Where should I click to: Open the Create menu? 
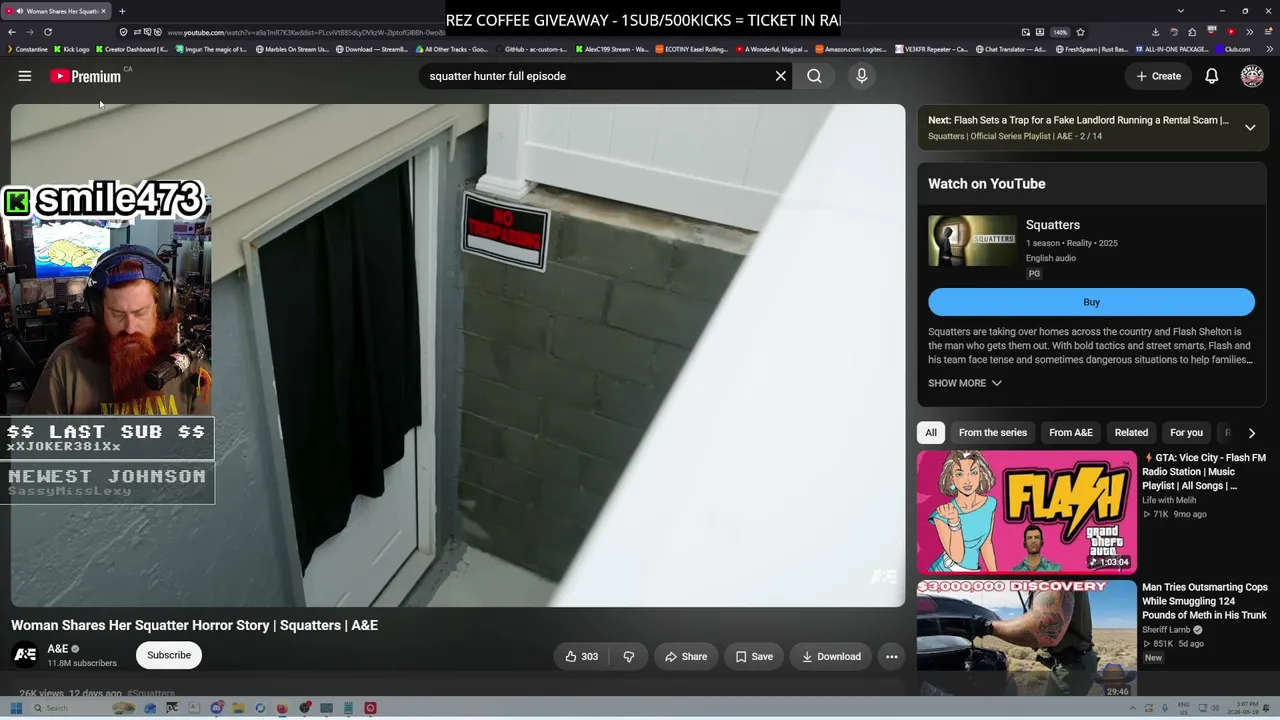pyautogui.click(x=1158, y=76)
